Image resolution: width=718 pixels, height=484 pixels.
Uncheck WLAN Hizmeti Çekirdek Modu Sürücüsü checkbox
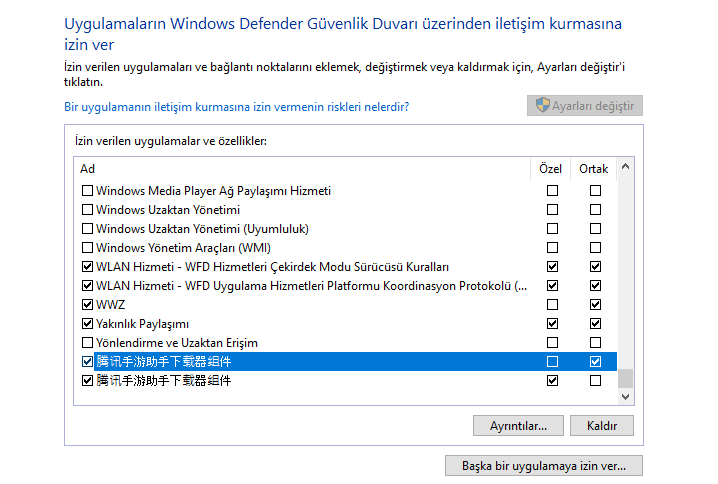[x=87, y=266]
